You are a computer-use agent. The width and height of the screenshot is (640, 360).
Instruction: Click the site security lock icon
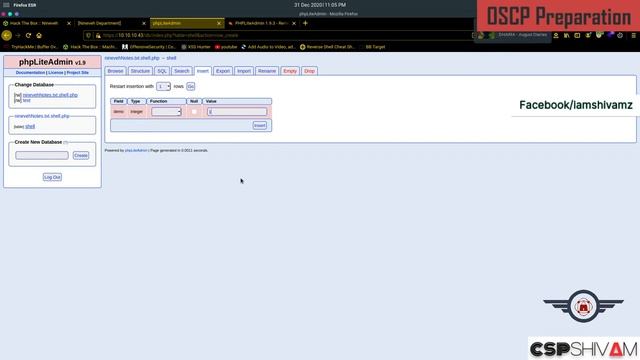click(x=98, y=36)
